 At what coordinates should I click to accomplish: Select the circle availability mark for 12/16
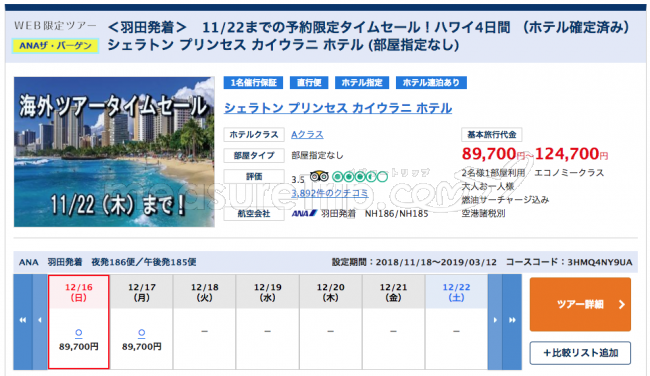point(78,332)
